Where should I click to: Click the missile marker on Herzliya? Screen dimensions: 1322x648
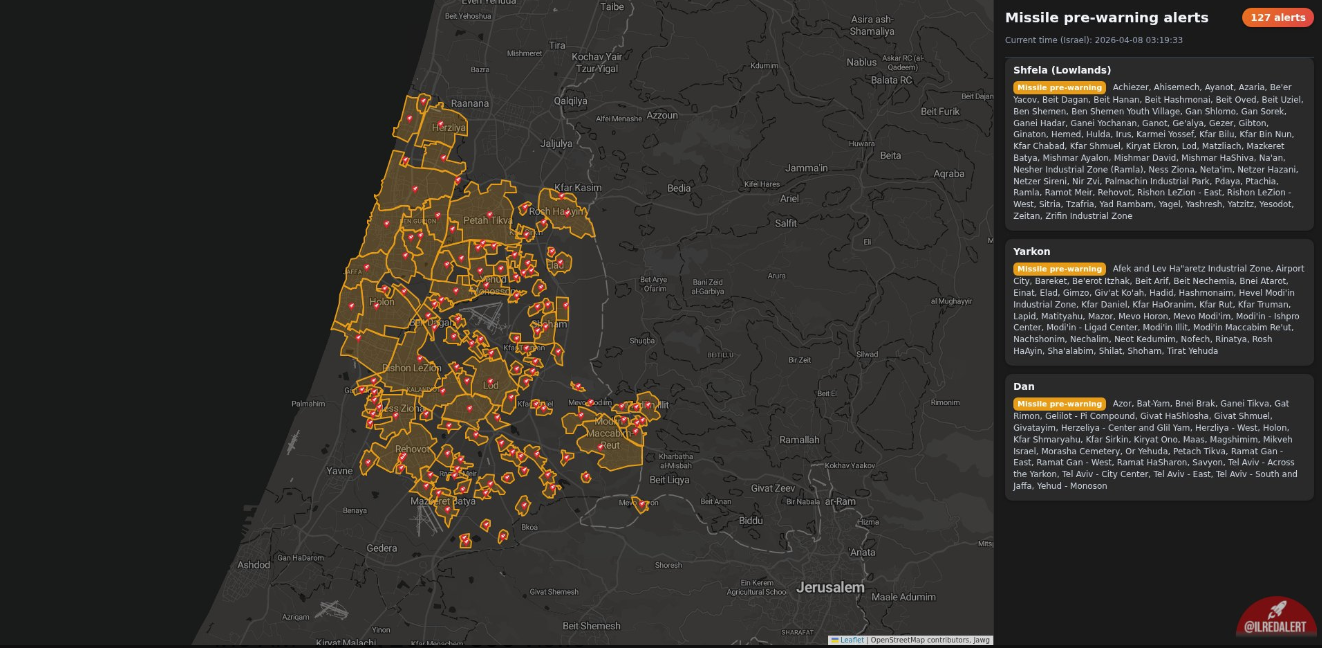(x=441, y=124)
